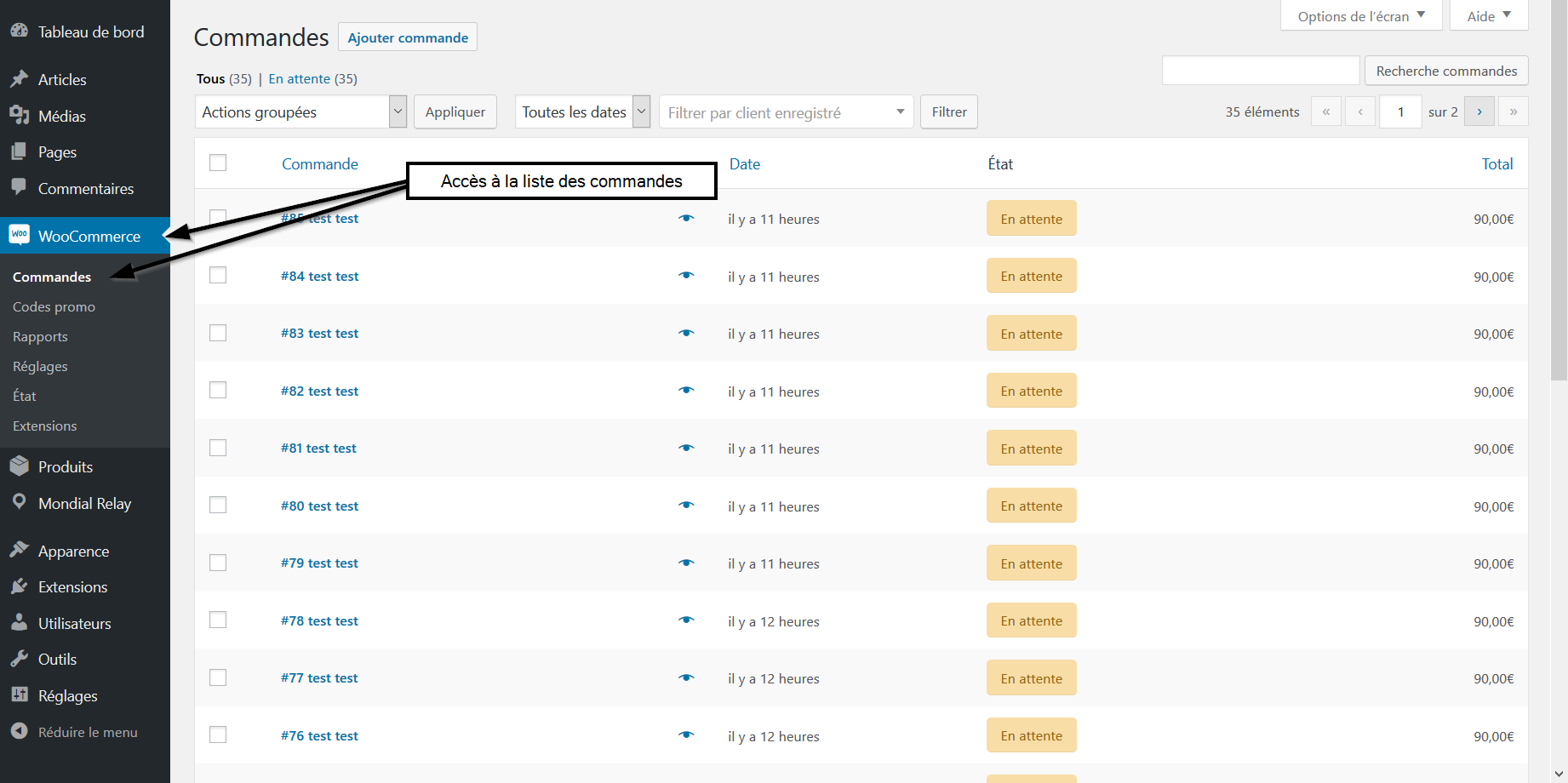The image size is (1568, 783).
Task: Click the Outils wrench icon
Action: pos(19,659)
